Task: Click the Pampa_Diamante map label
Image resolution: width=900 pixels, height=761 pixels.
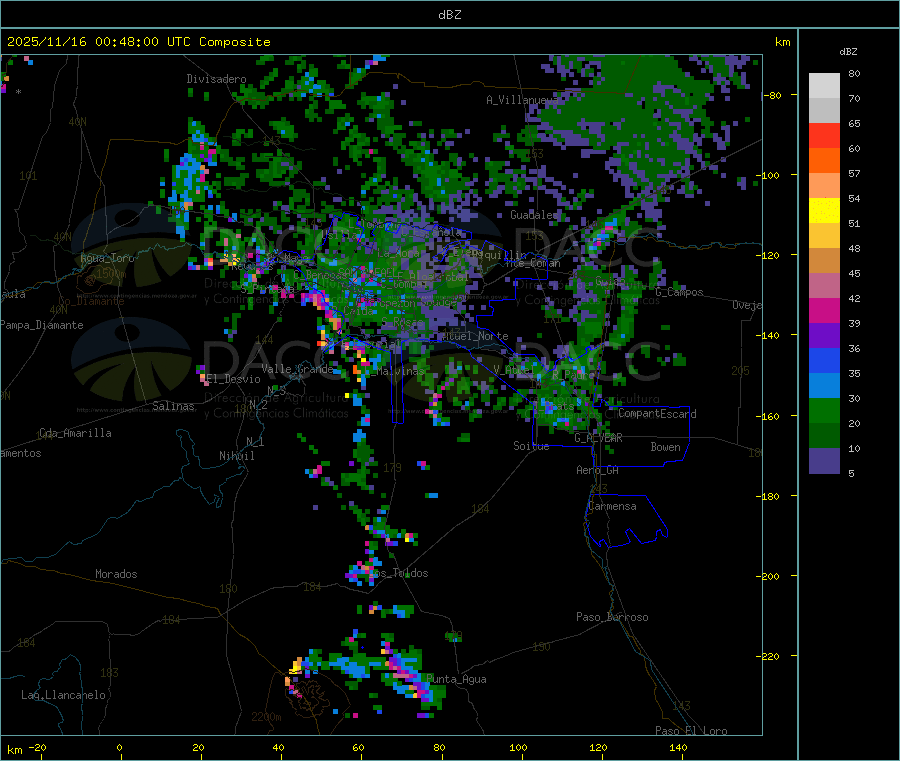Action: (41, 325)
